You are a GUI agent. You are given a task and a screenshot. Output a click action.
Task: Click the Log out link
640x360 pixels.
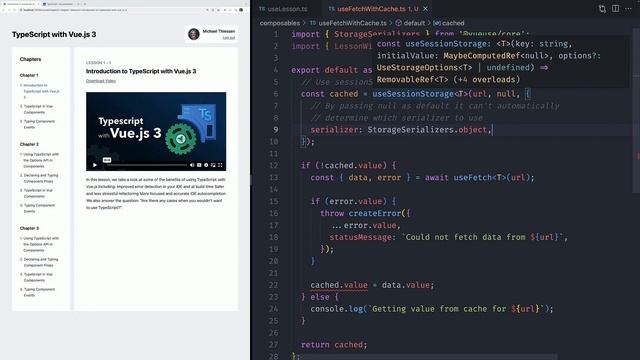229,38
